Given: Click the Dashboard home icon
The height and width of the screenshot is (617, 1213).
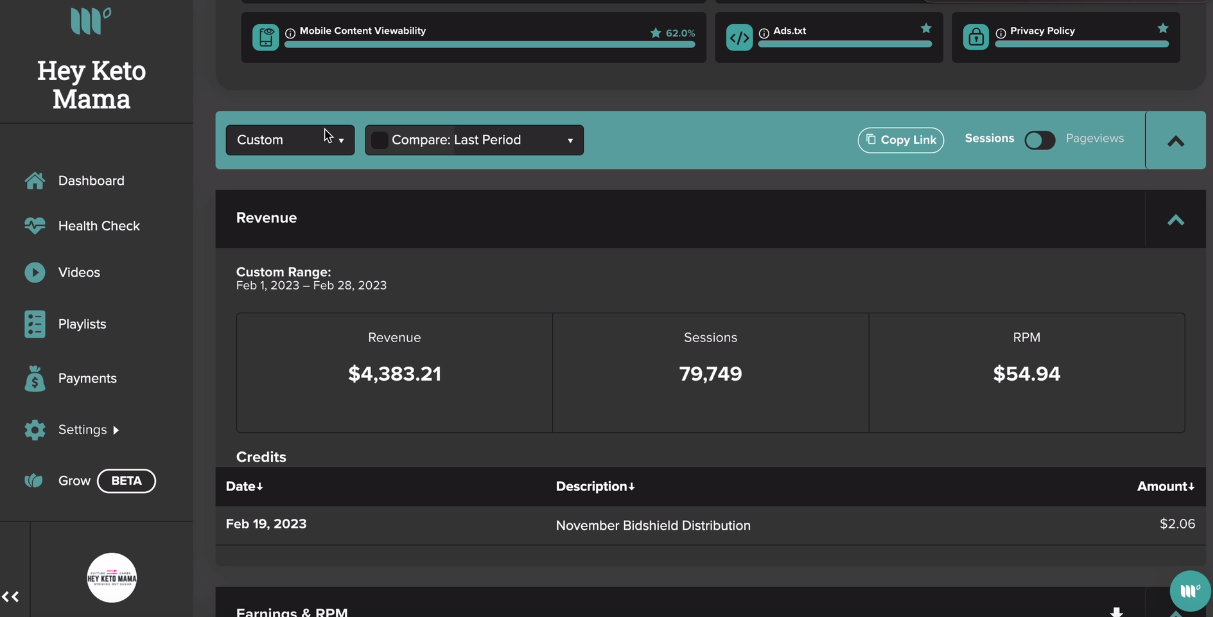Looking at the screenshot, I should [x=35, y=181].
